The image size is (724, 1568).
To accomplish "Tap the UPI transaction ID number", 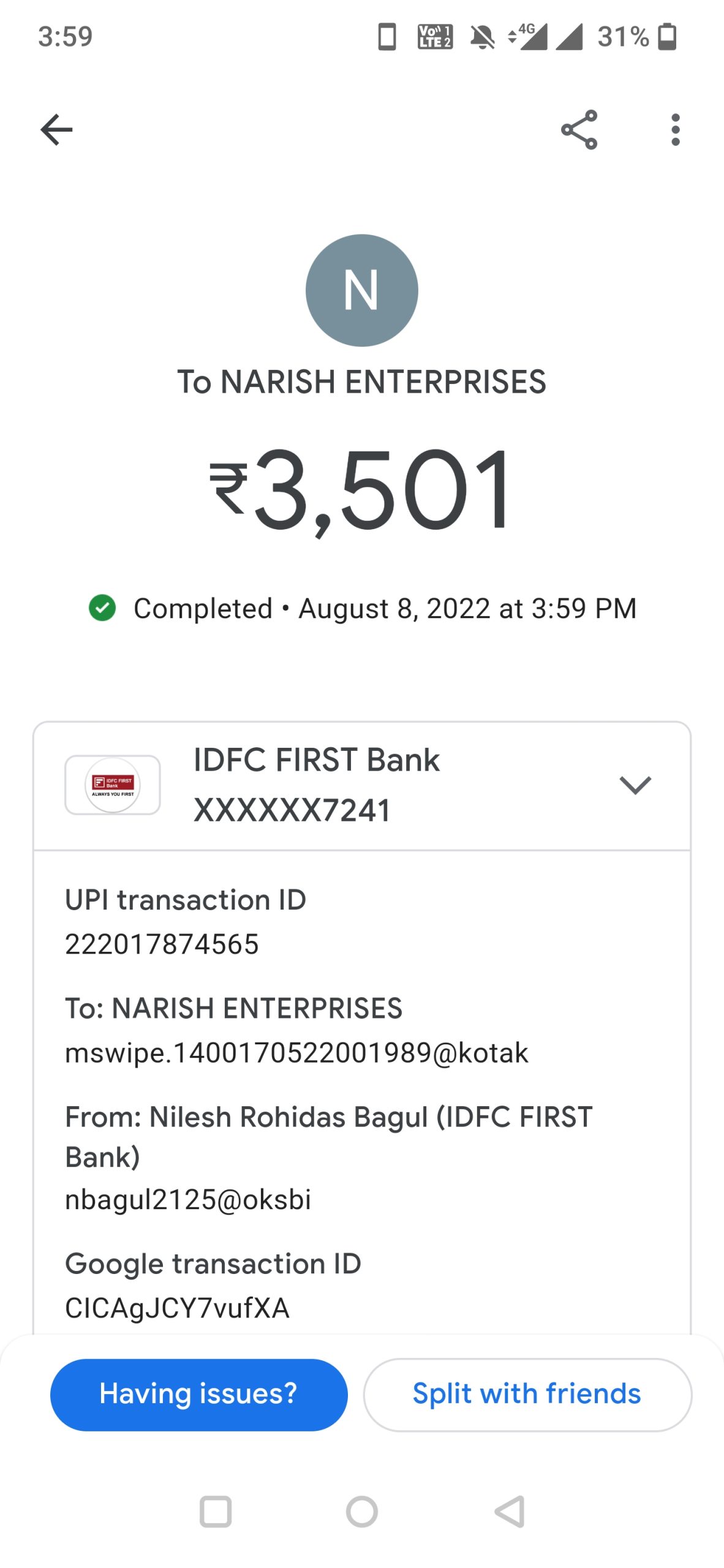I will [162, 944].
